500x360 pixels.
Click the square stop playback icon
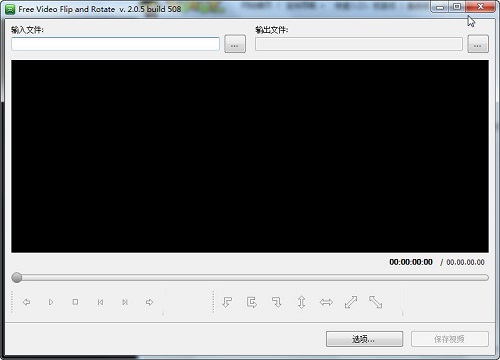75,302
